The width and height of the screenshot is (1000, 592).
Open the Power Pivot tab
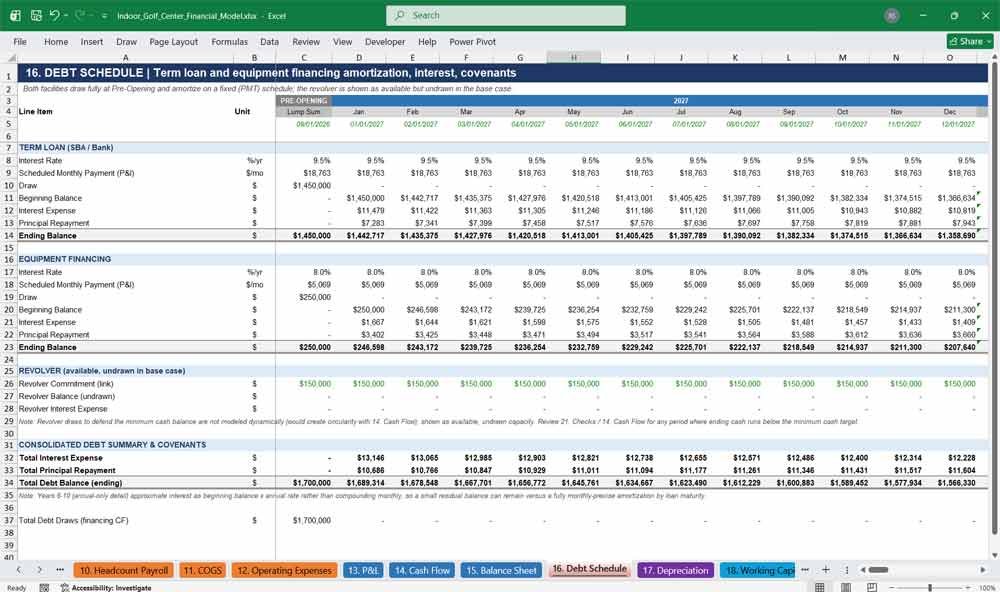pyautogui.click(x=473, y=41)
